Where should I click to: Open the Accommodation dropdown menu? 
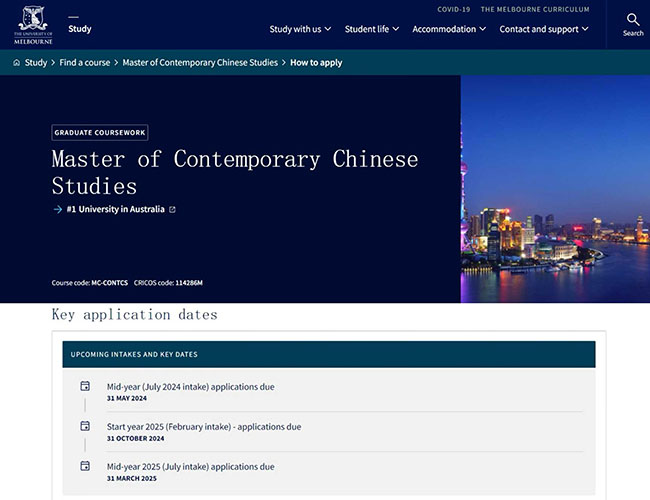click(x=449, y=29)
